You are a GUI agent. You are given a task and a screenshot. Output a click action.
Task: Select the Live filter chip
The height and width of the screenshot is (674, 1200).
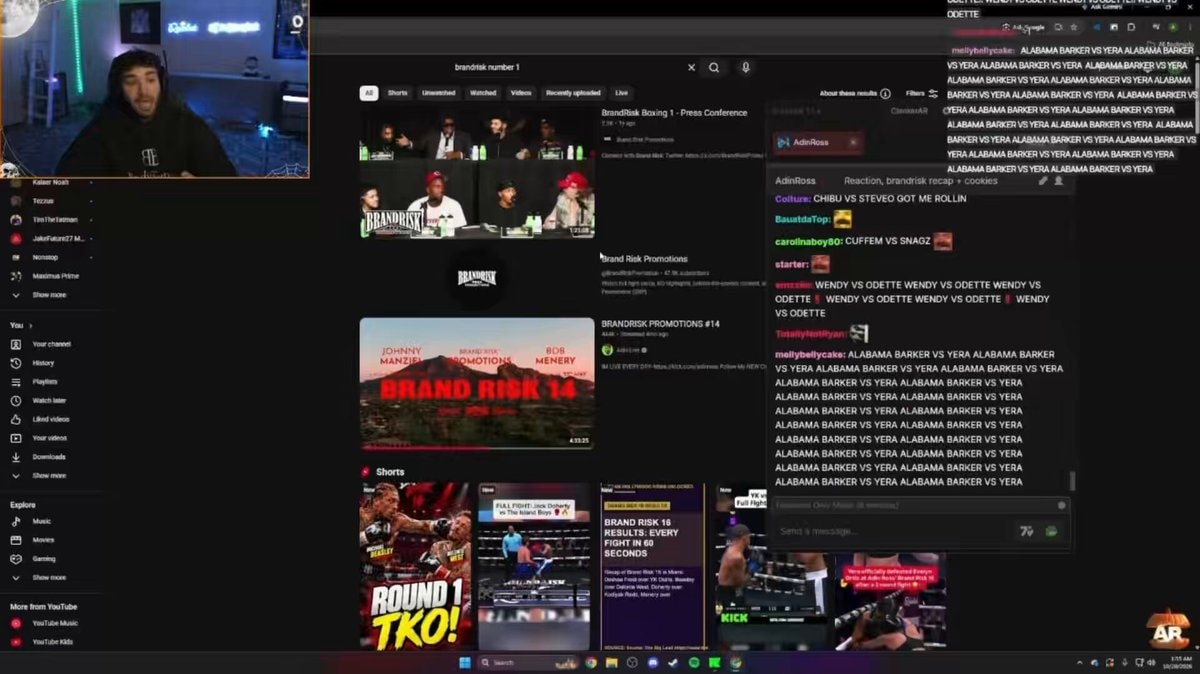pos(621,93)
